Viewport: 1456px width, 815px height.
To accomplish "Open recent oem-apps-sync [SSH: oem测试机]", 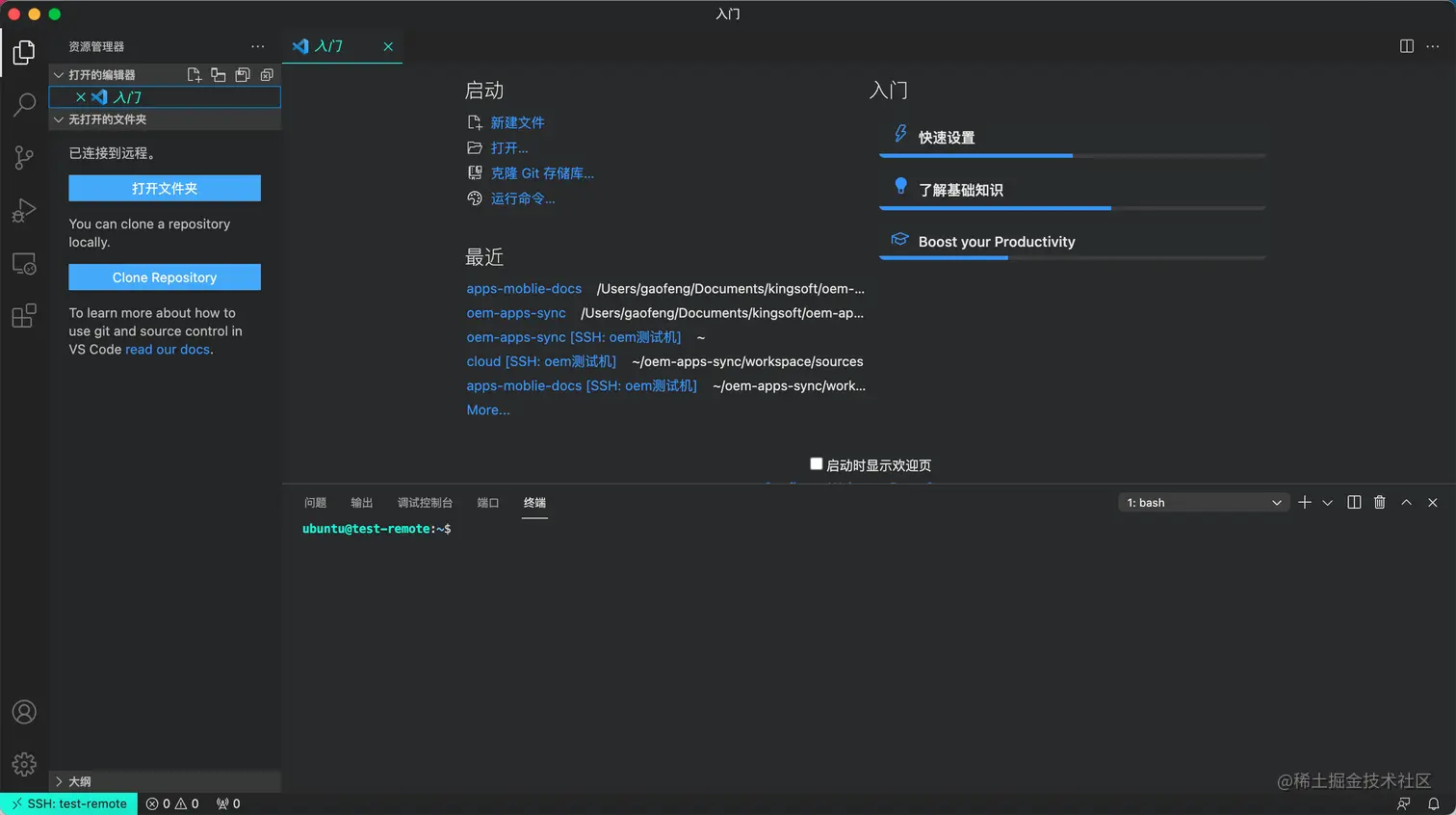I will point(574,337).
